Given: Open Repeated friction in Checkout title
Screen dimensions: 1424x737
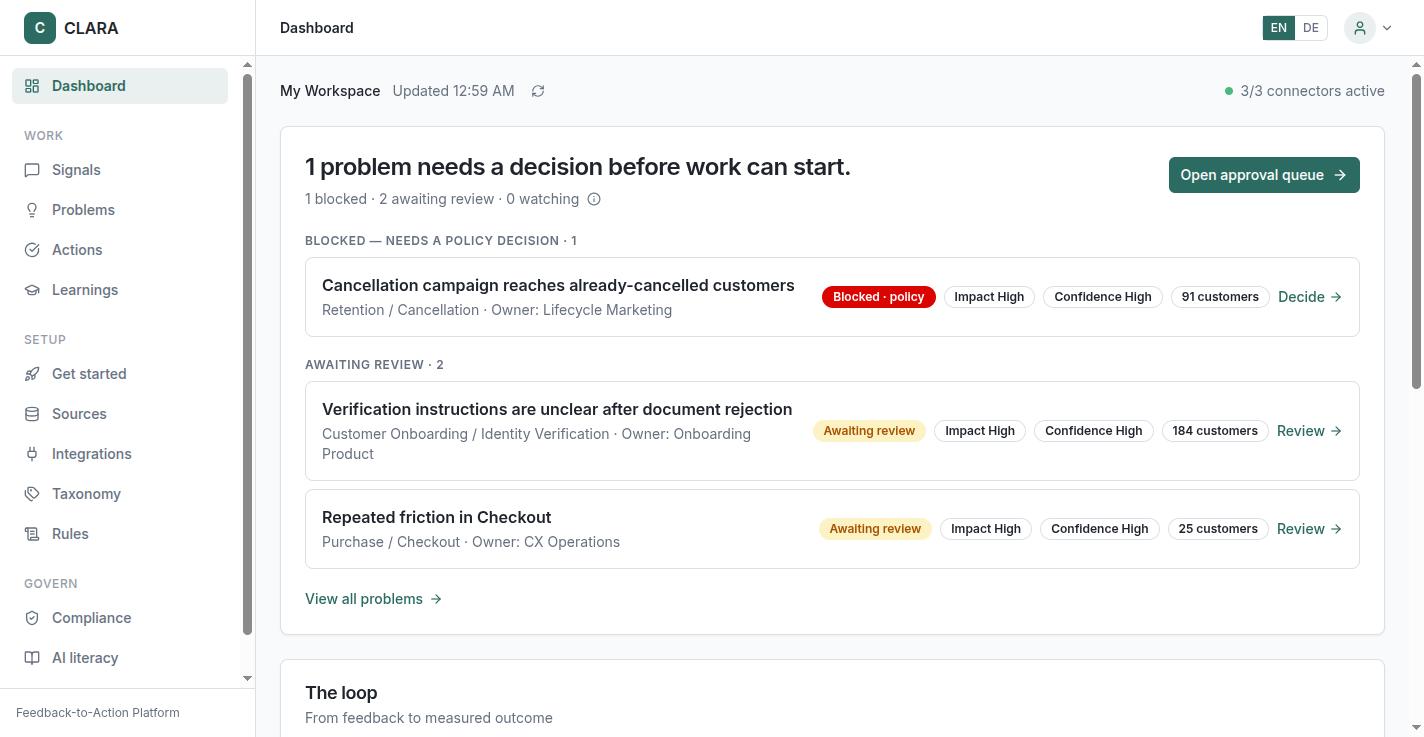Looking at the screenshot, I should point(436,517).
